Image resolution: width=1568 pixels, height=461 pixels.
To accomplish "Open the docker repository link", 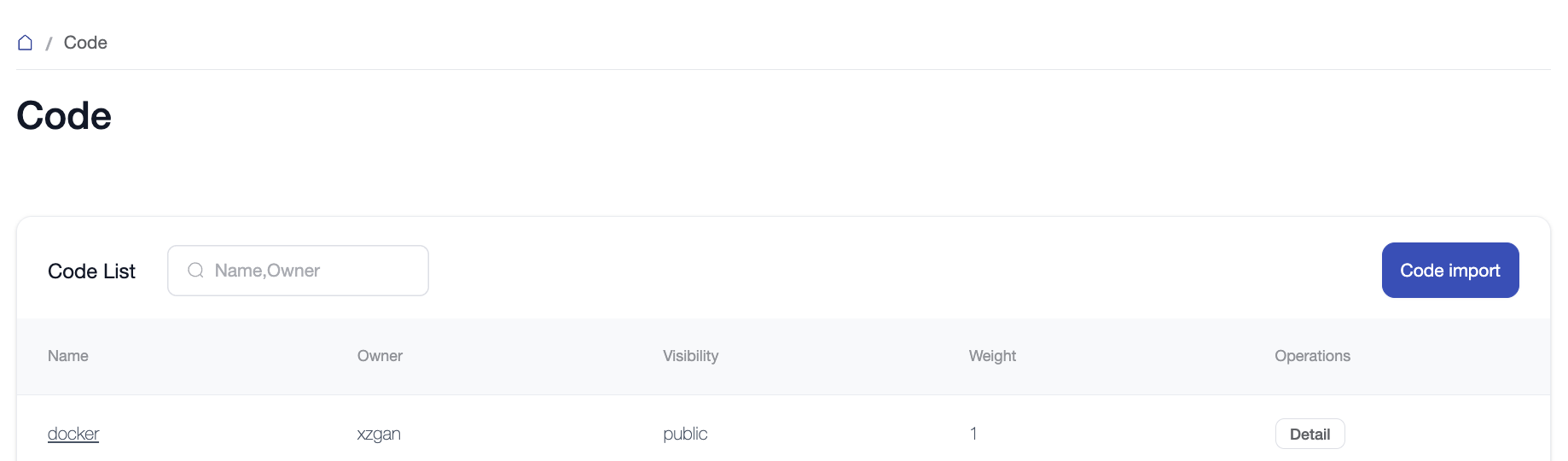I will tap(73, 434).
